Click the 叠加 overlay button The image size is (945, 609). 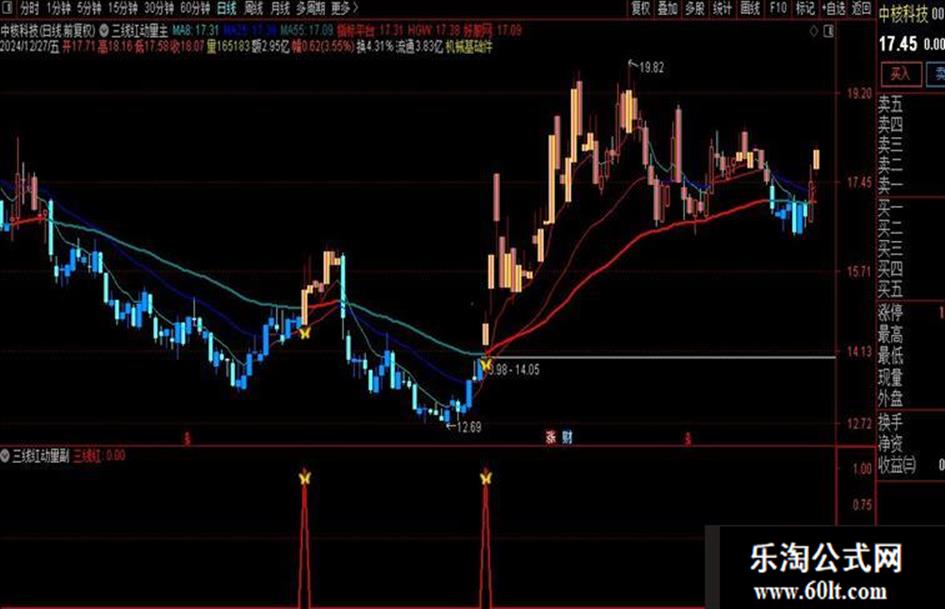pos(667,8)
